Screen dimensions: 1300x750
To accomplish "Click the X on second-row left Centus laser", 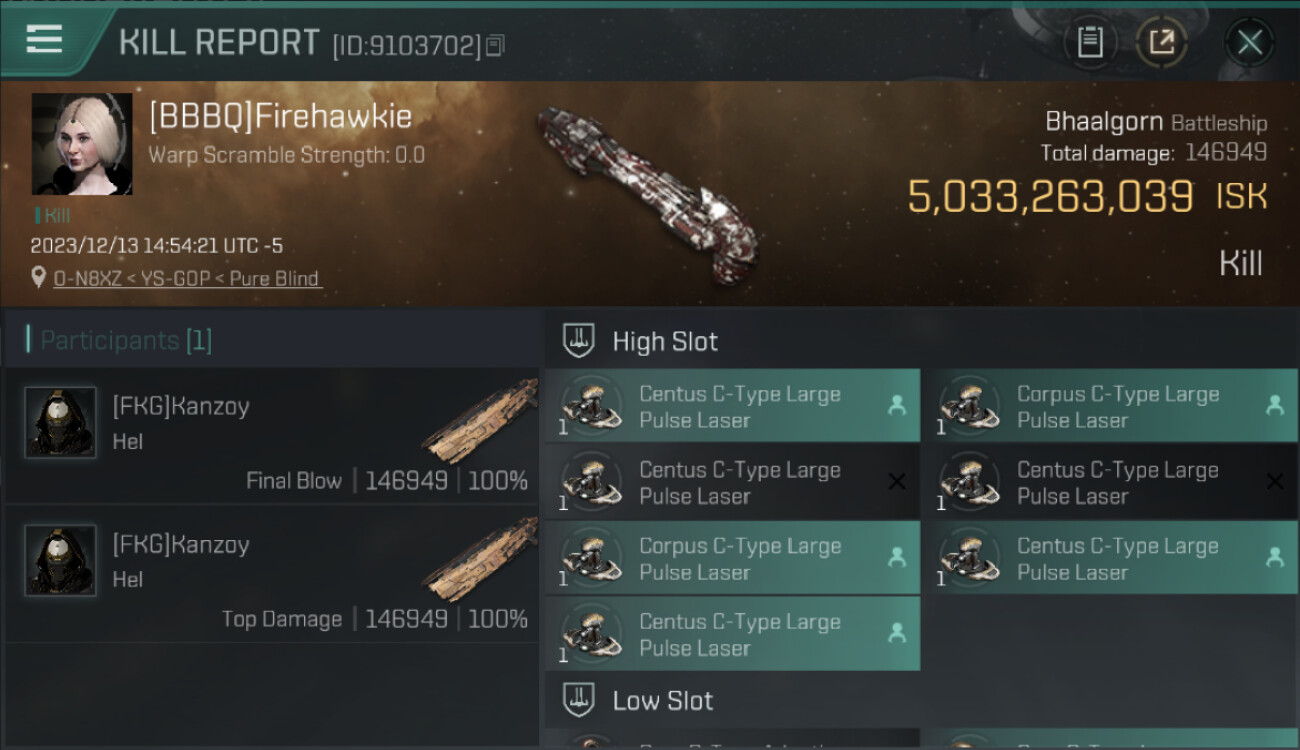I will pyautogui.click(x=897, y=482).
